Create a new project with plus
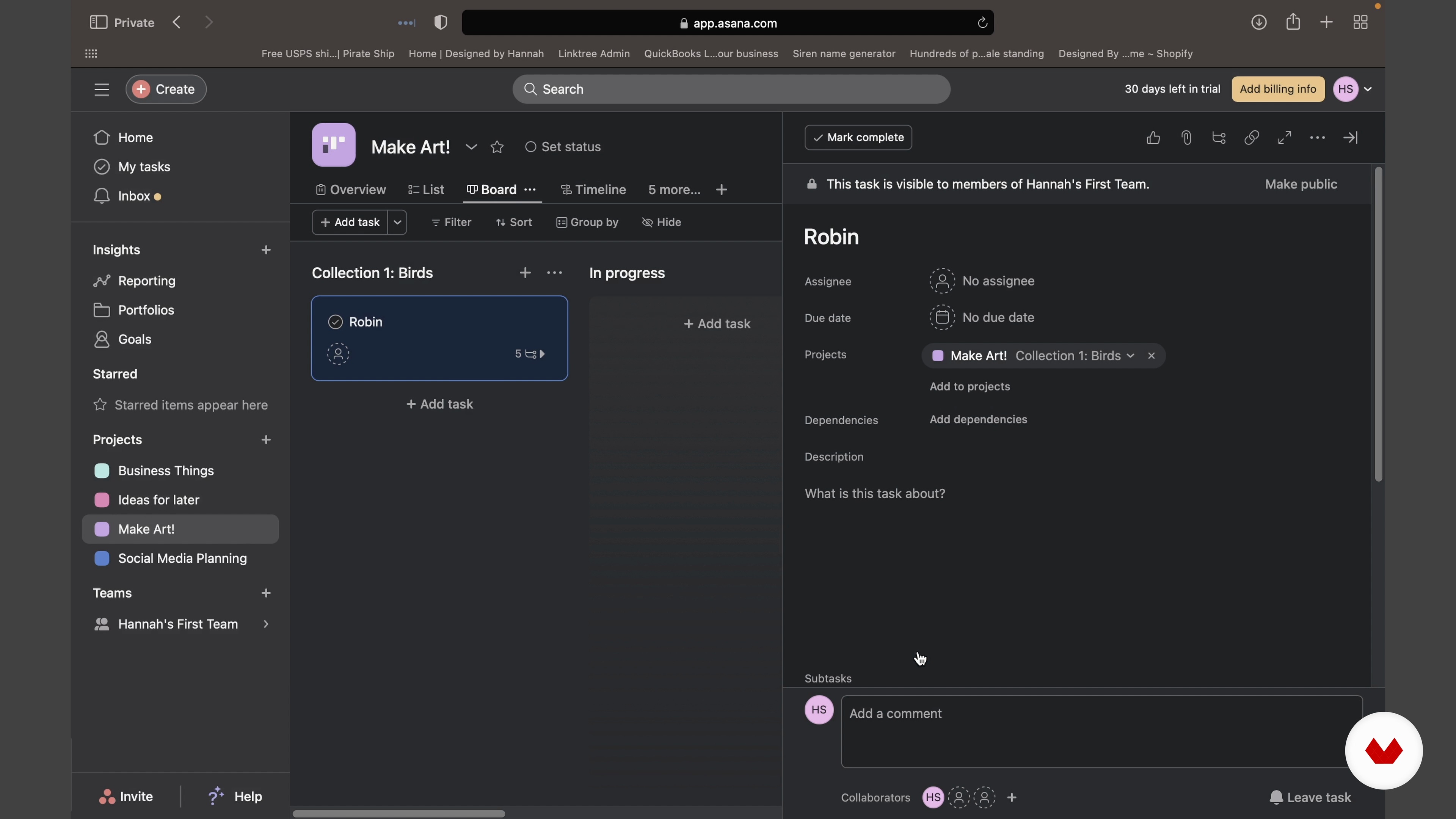 [266, 440]
